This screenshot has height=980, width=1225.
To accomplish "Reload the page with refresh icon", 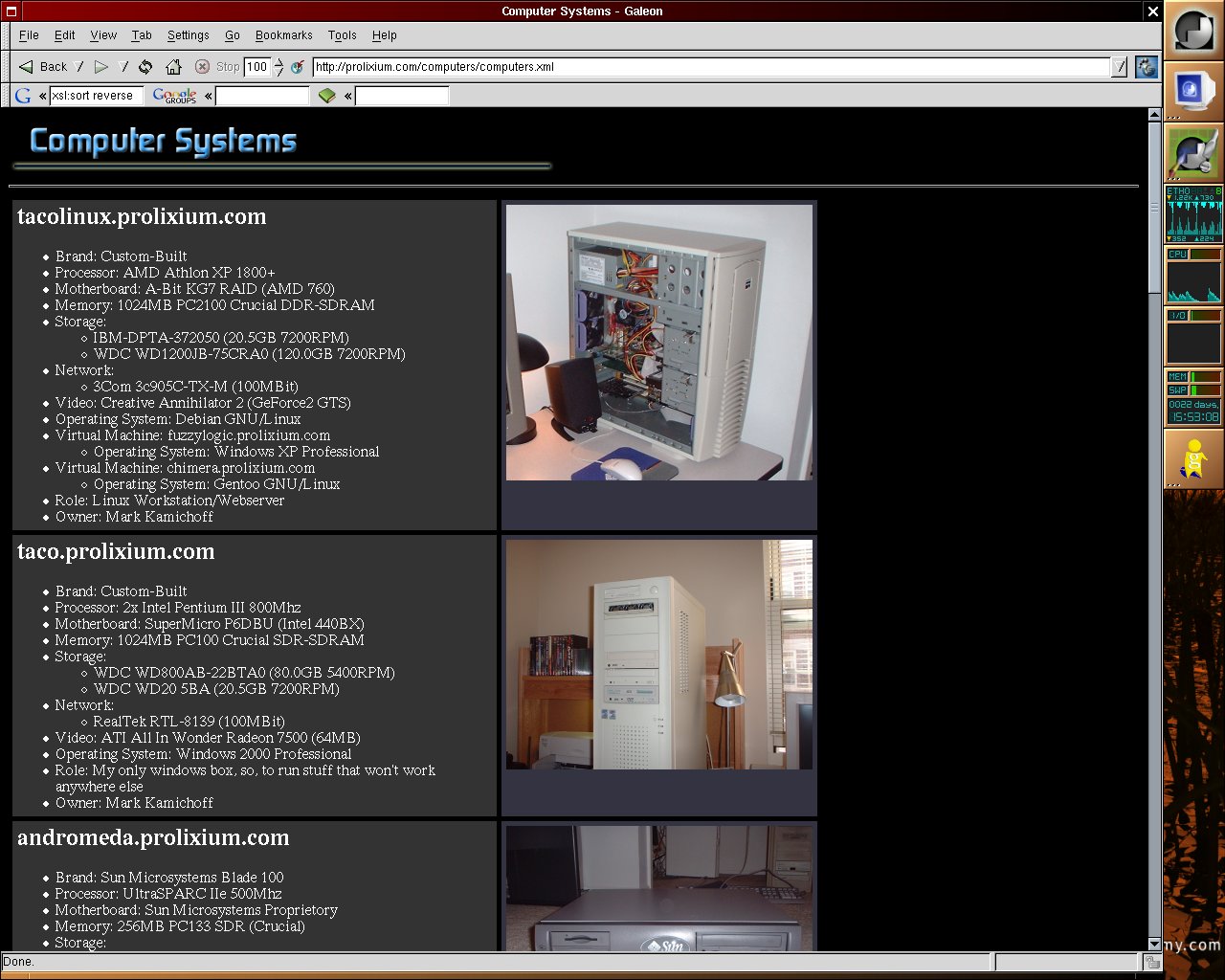I will 145,66.
